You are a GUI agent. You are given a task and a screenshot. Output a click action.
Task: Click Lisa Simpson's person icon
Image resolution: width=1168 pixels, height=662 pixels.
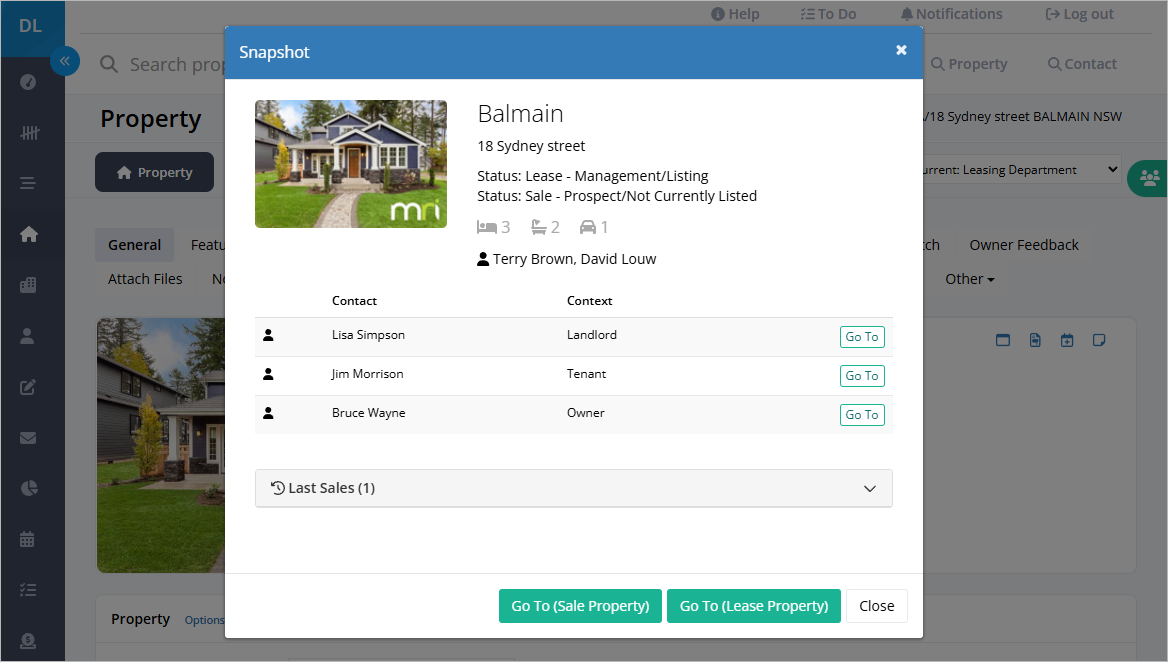[268, 335]
